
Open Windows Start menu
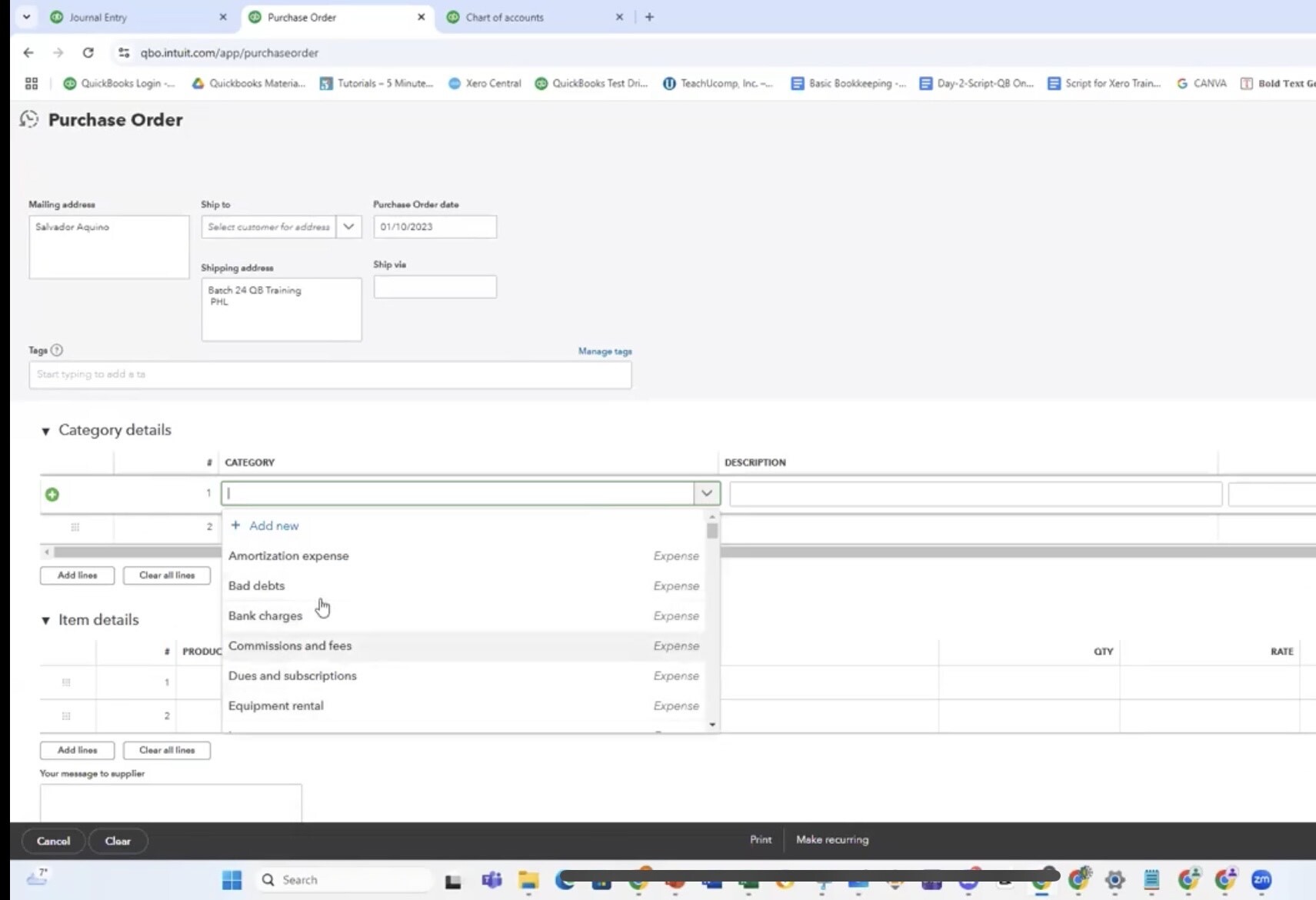[x=232, y=879]
